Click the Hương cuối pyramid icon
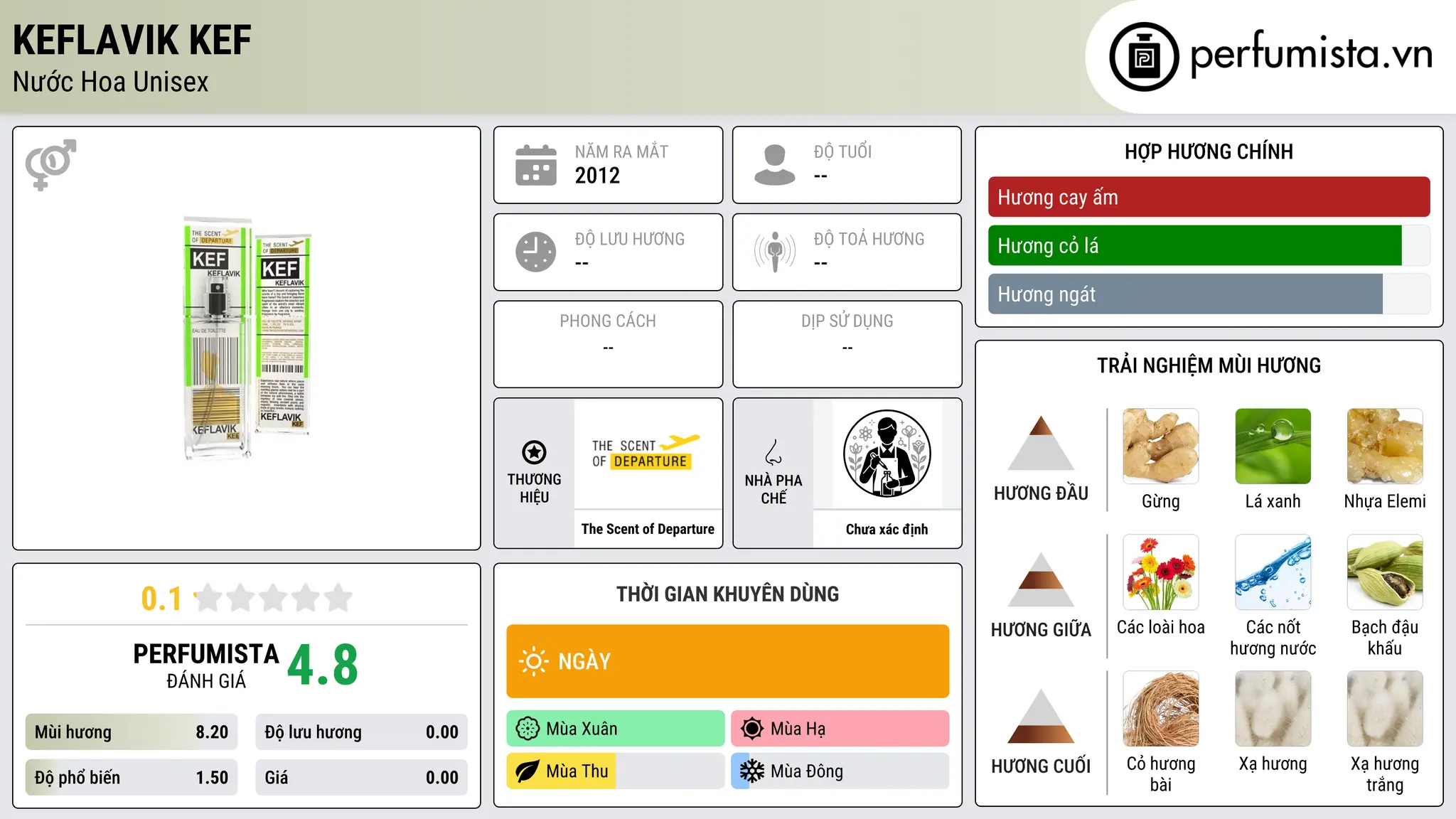The image size is (1456, 819). [1041, 716]
